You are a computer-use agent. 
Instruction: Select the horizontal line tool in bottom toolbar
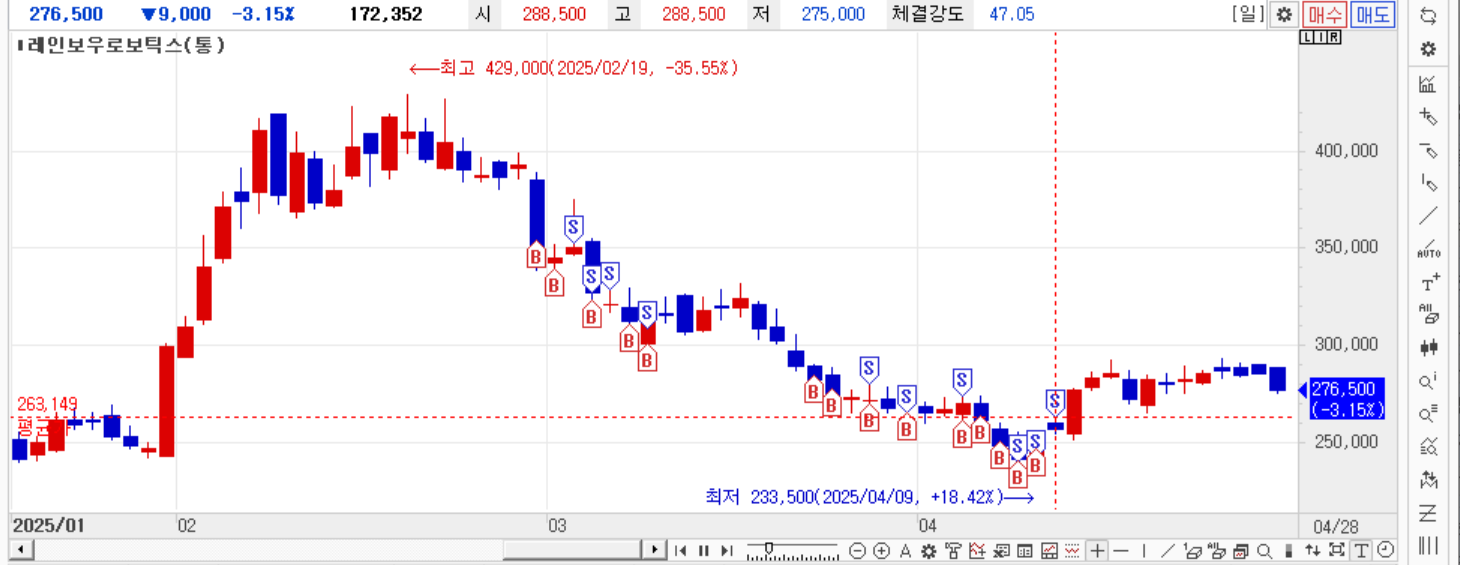(1120, 550)
